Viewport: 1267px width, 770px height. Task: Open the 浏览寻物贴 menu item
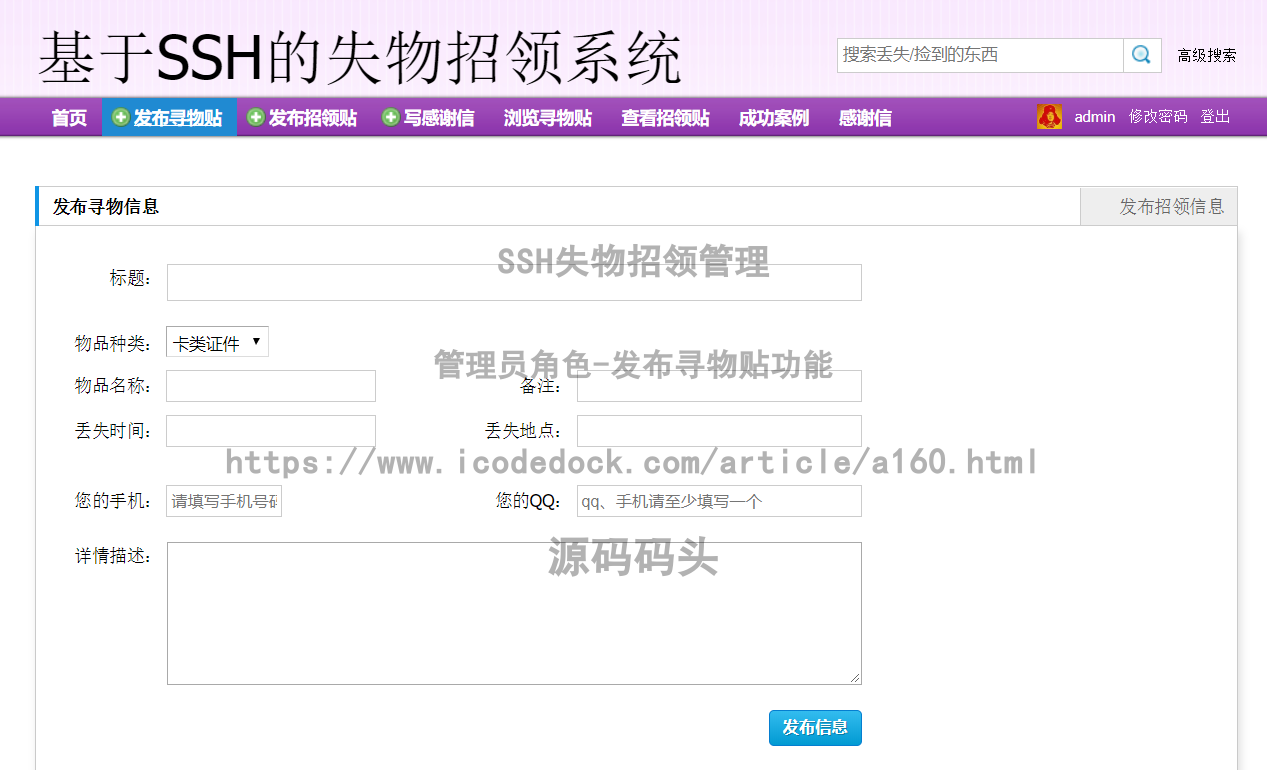pos(547,117)
